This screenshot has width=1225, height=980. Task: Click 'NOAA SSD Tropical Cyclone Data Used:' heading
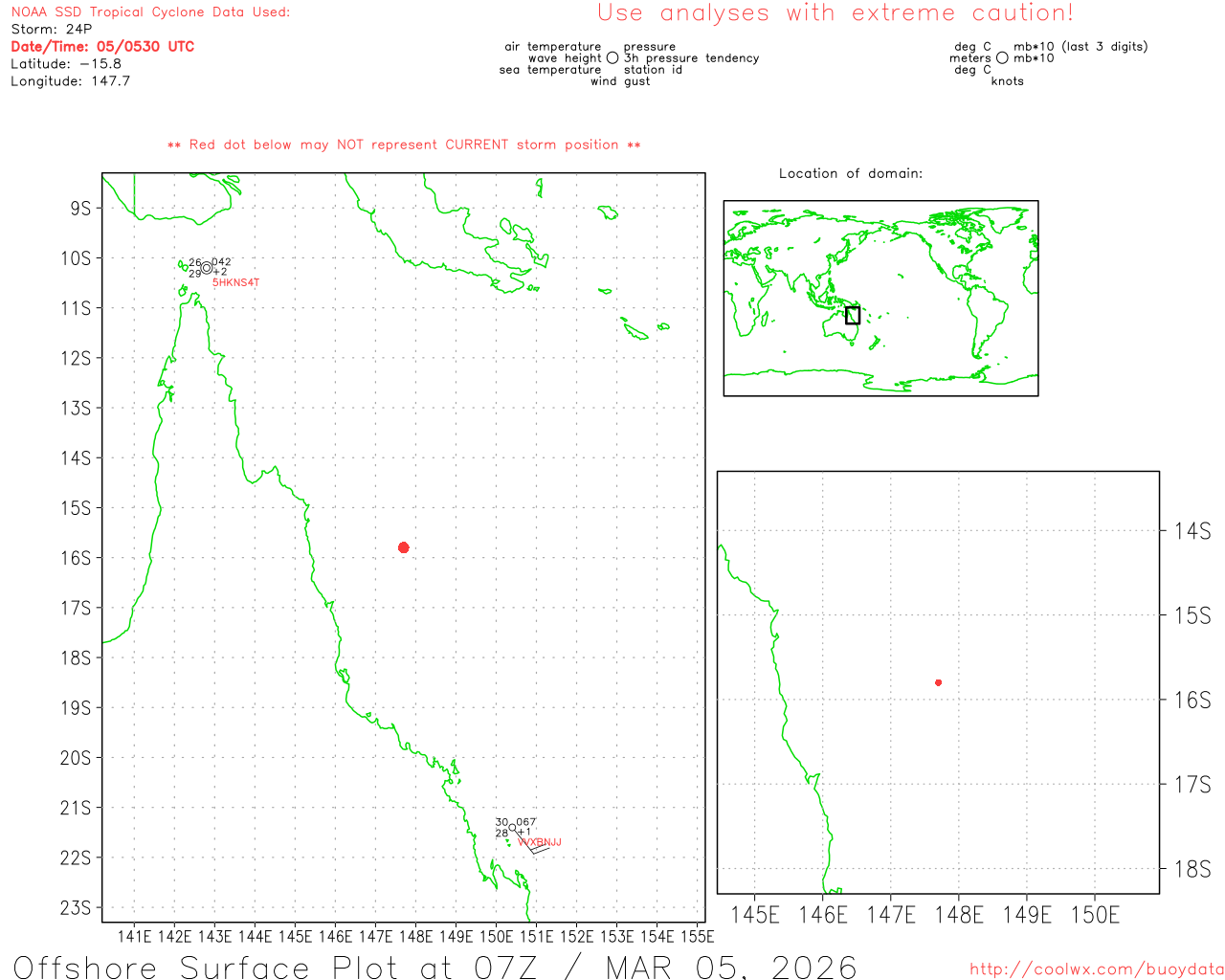[x=150, y=12]
